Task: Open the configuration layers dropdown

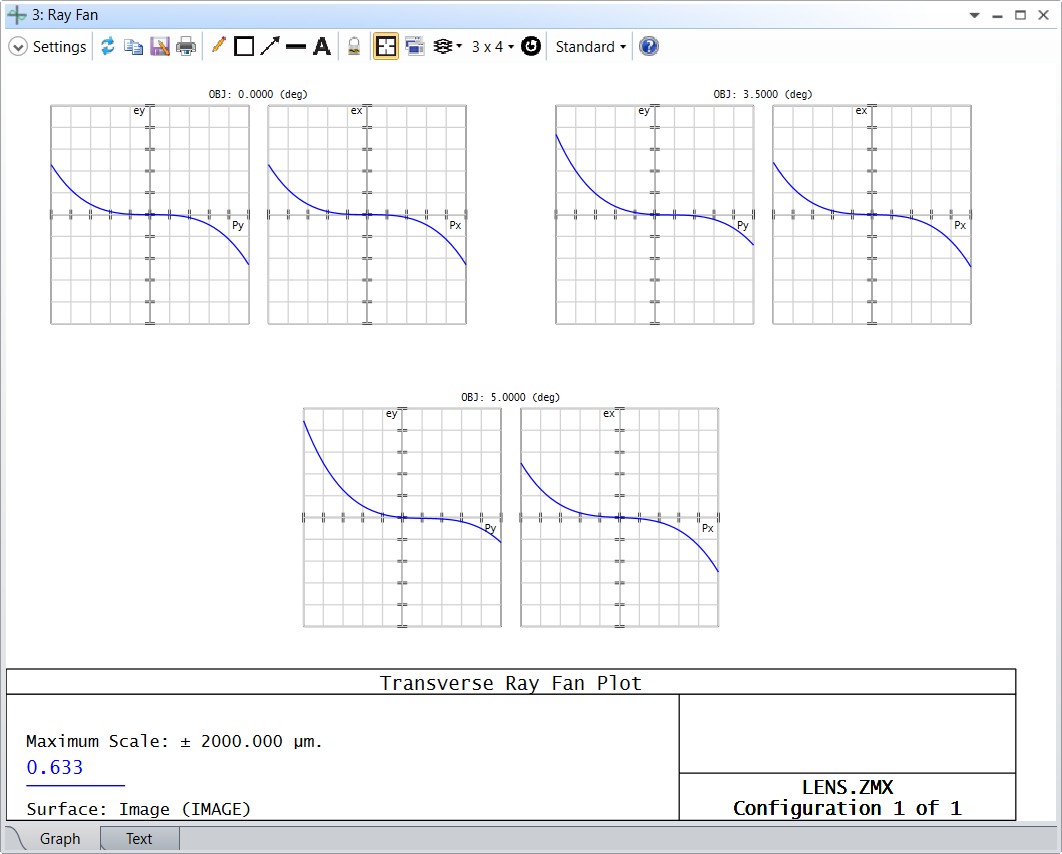Action: coord(447,46)
